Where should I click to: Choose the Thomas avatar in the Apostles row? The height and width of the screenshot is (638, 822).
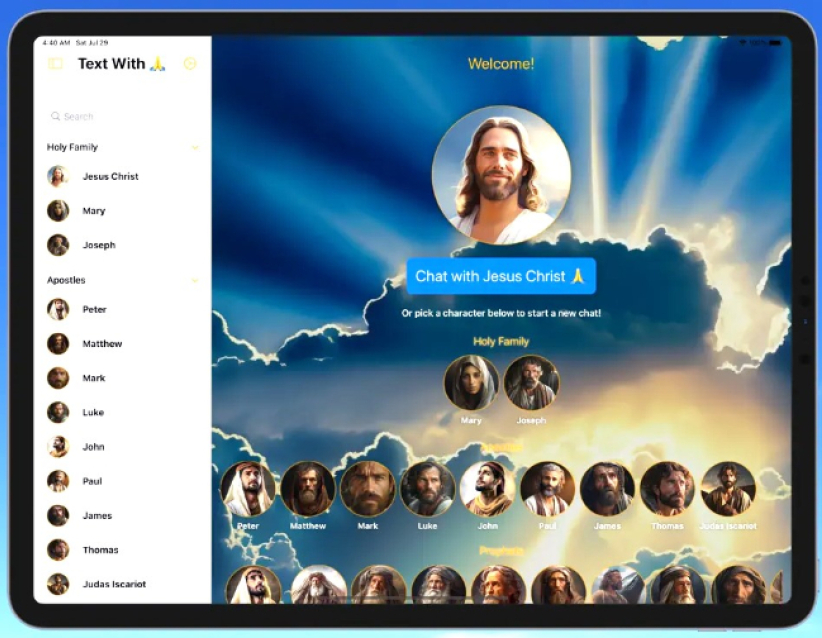pos(667,489)
